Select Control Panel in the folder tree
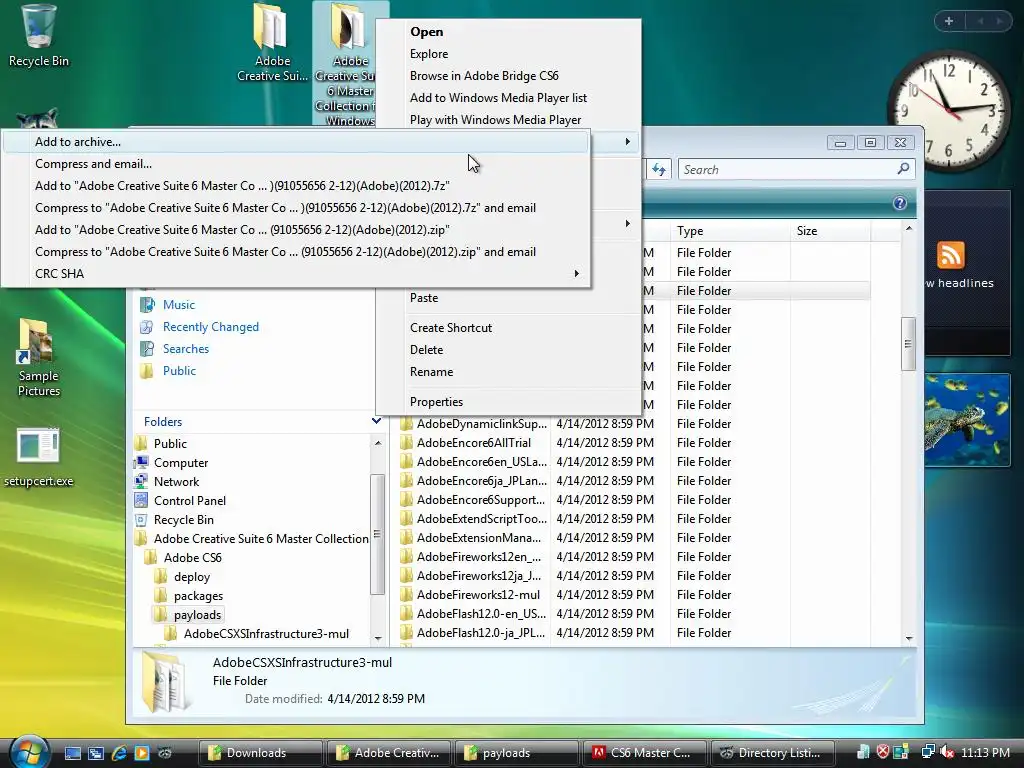This screenshot has width=1024, height=768. pos(189,501)
